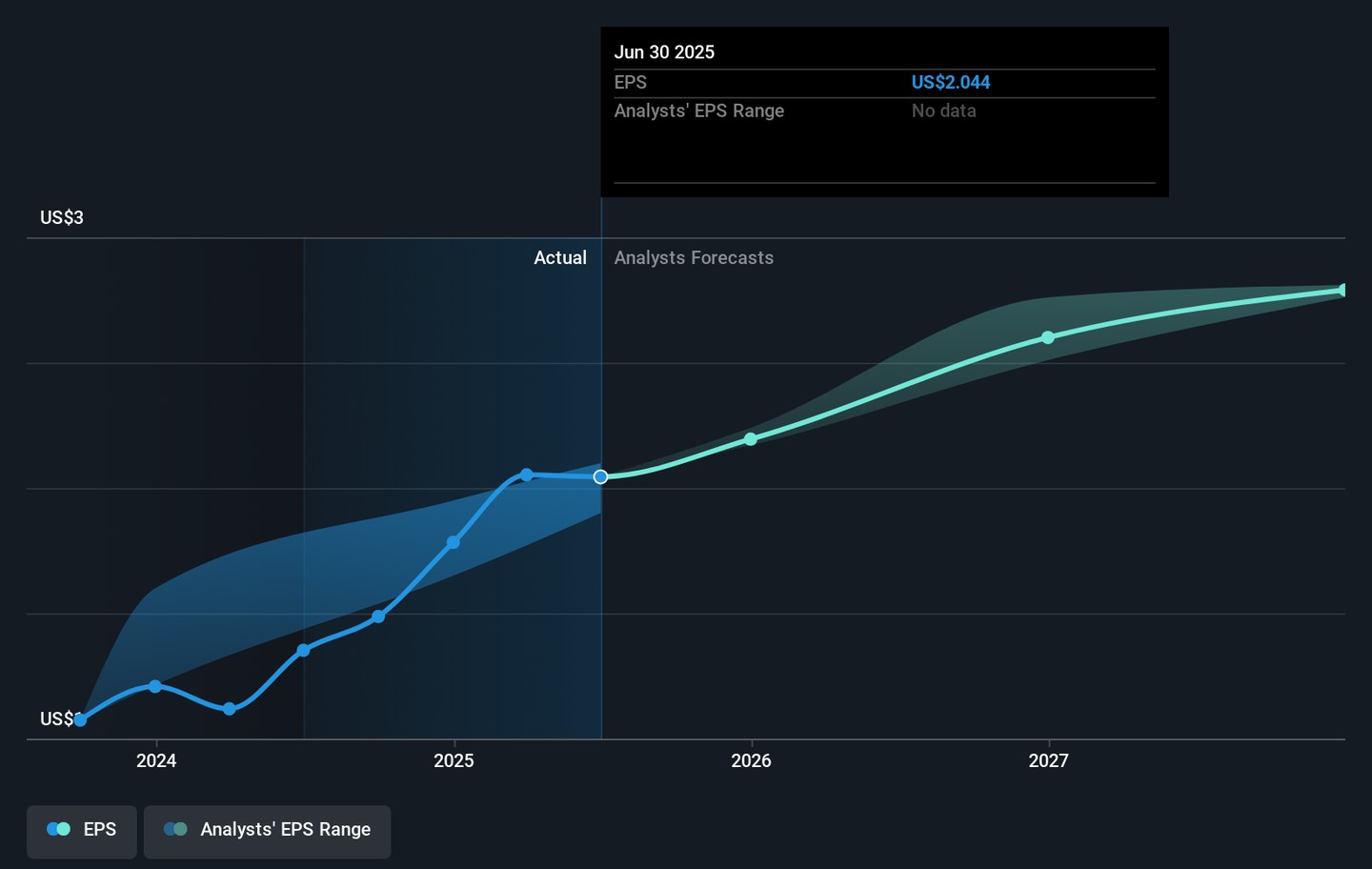Select the EPS data point above 2024 tick
The height and width of the screenshot is (869, 1372).
click(x=155, y=686)
